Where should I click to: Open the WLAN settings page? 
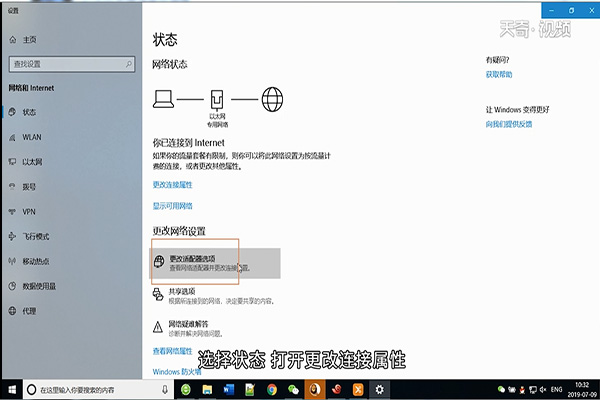pyautogui.click(x=31, y=137)
